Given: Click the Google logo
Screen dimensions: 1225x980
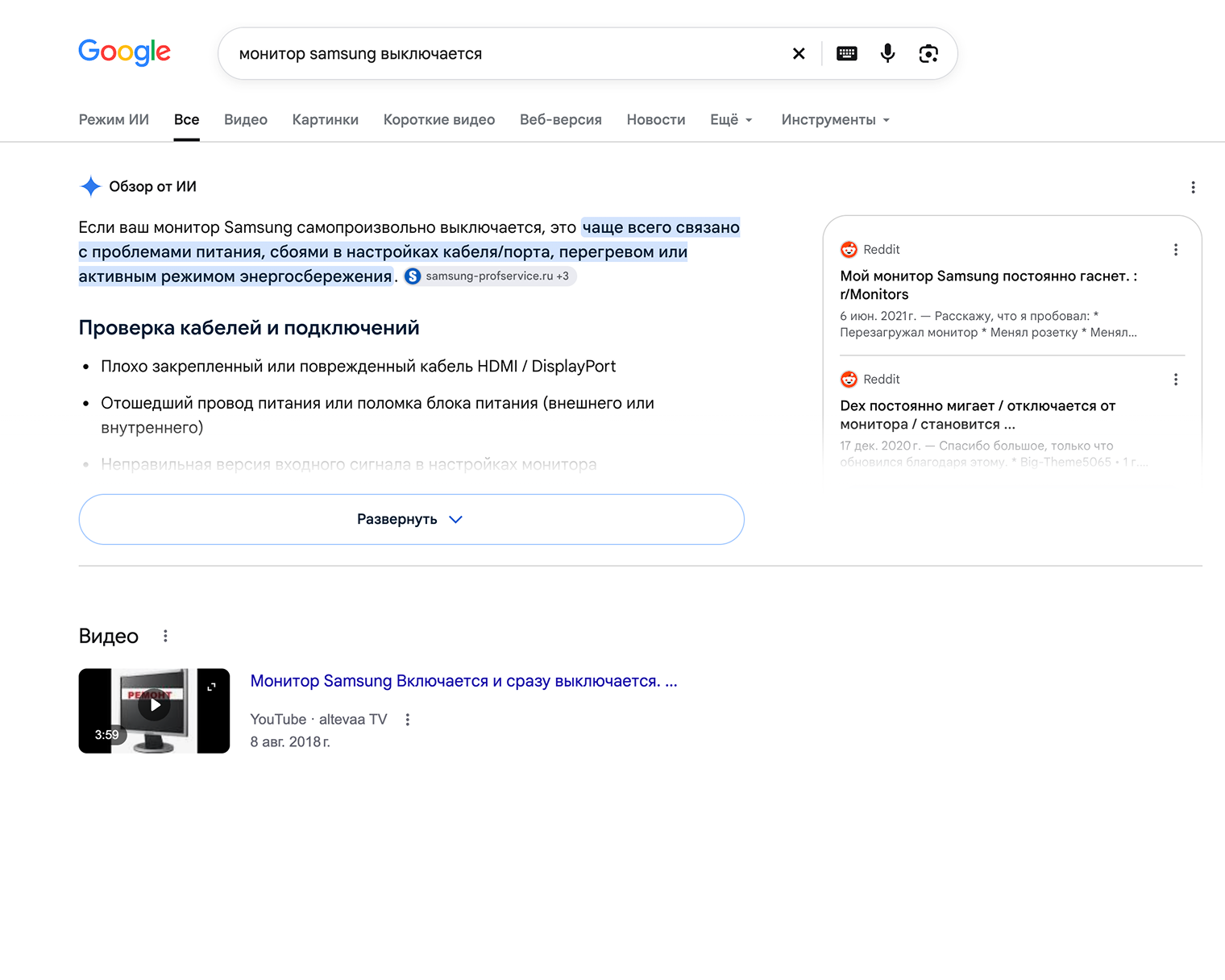Looking at the screenshot, I should tap(124, 52).
